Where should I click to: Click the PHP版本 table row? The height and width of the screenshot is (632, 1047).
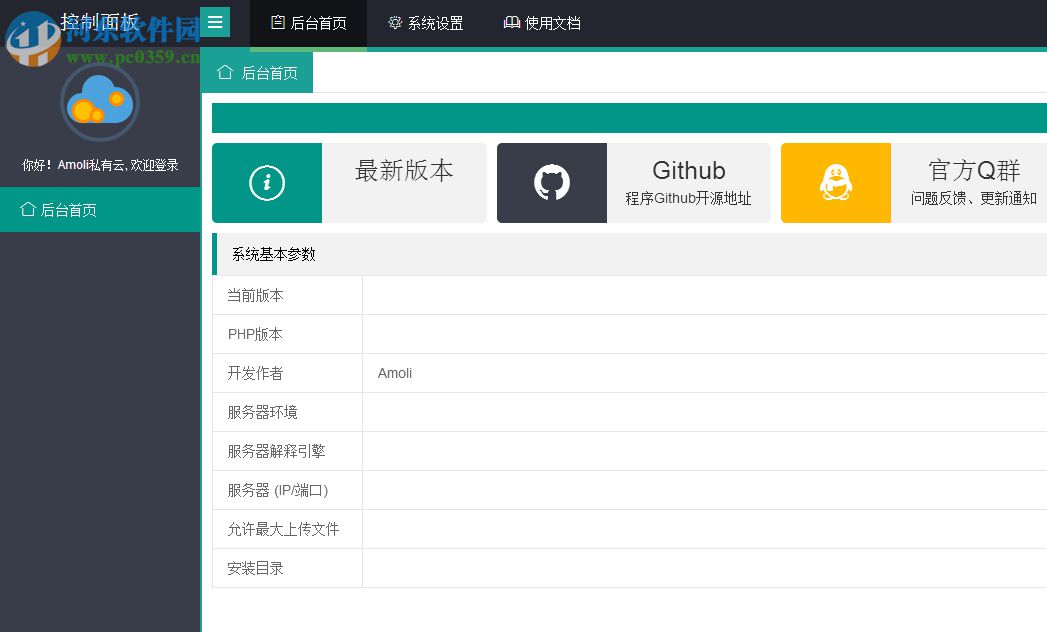tap(254, 334)
